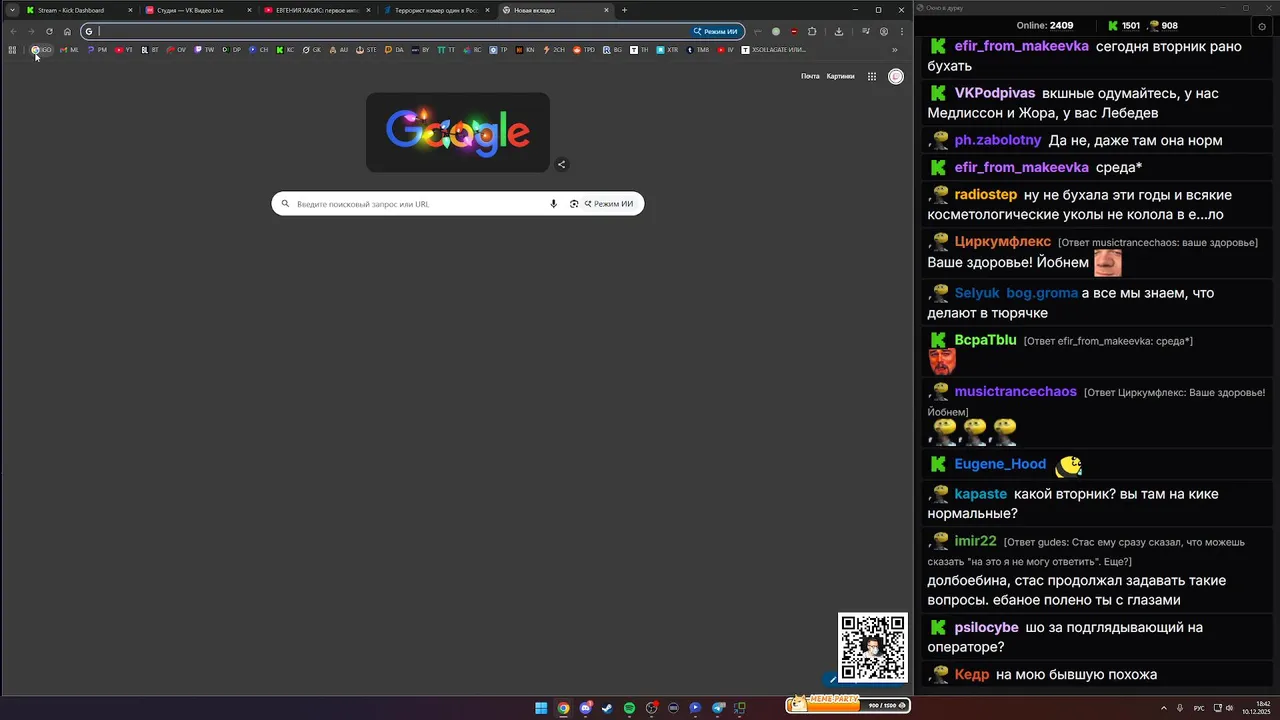Open the YT YouTube bookmark
Image resolution: width=1280 pixels, height=720 pixels.
[124, 49]
